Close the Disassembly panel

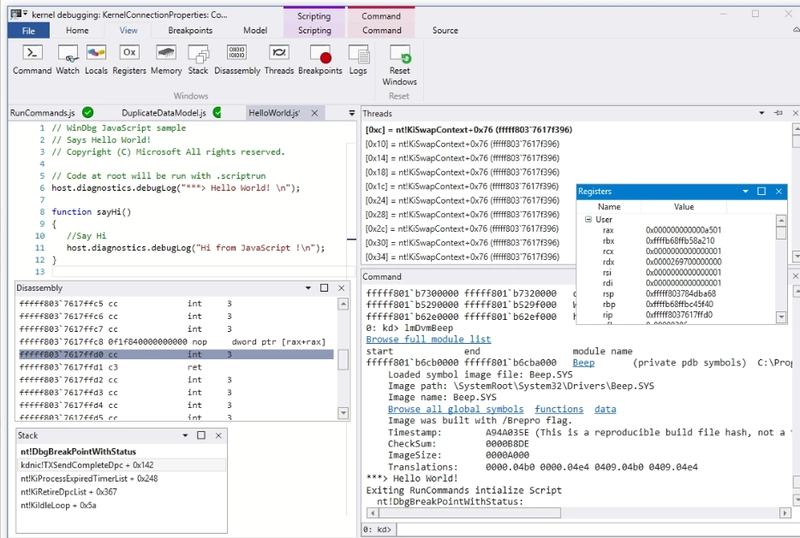[x=341, y=288]
